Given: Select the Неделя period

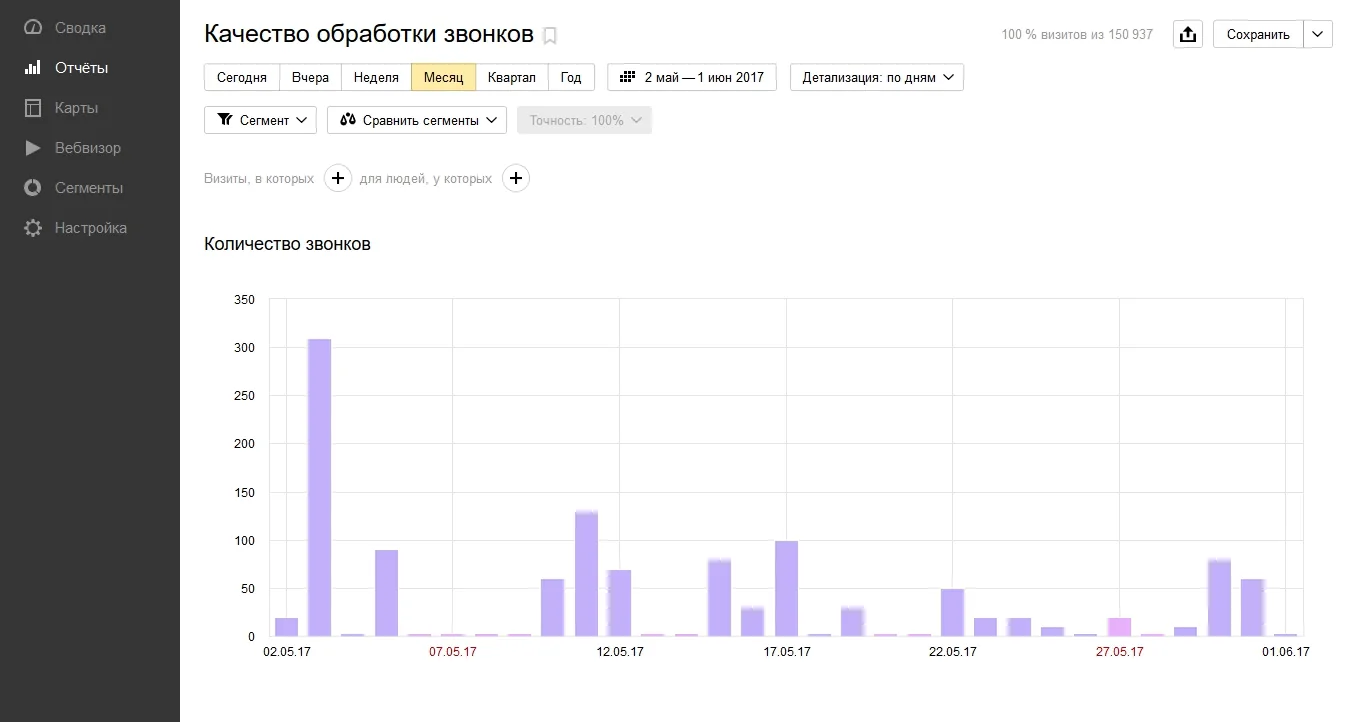Looking at the screenshot, I should (x=376, y=77).
